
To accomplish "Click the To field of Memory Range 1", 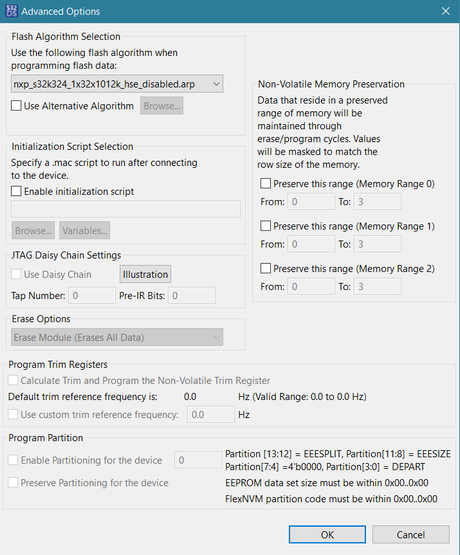I will coord(378,244).
